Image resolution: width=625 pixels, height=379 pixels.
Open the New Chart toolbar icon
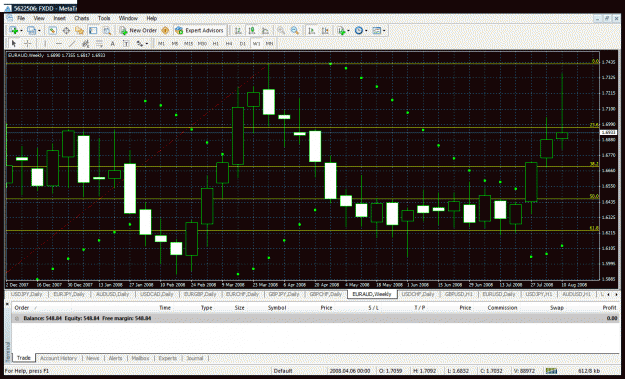(13, 30)
